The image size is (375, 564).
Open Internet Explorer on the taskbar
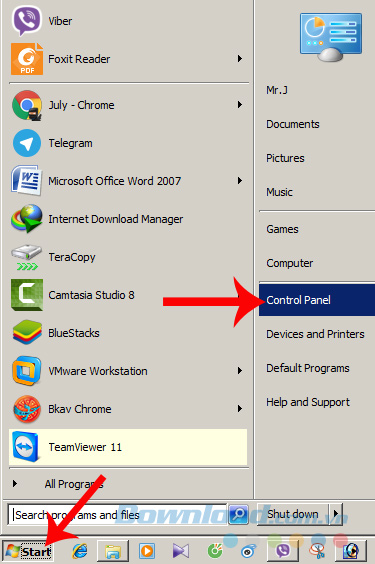(x=80, y=551)
